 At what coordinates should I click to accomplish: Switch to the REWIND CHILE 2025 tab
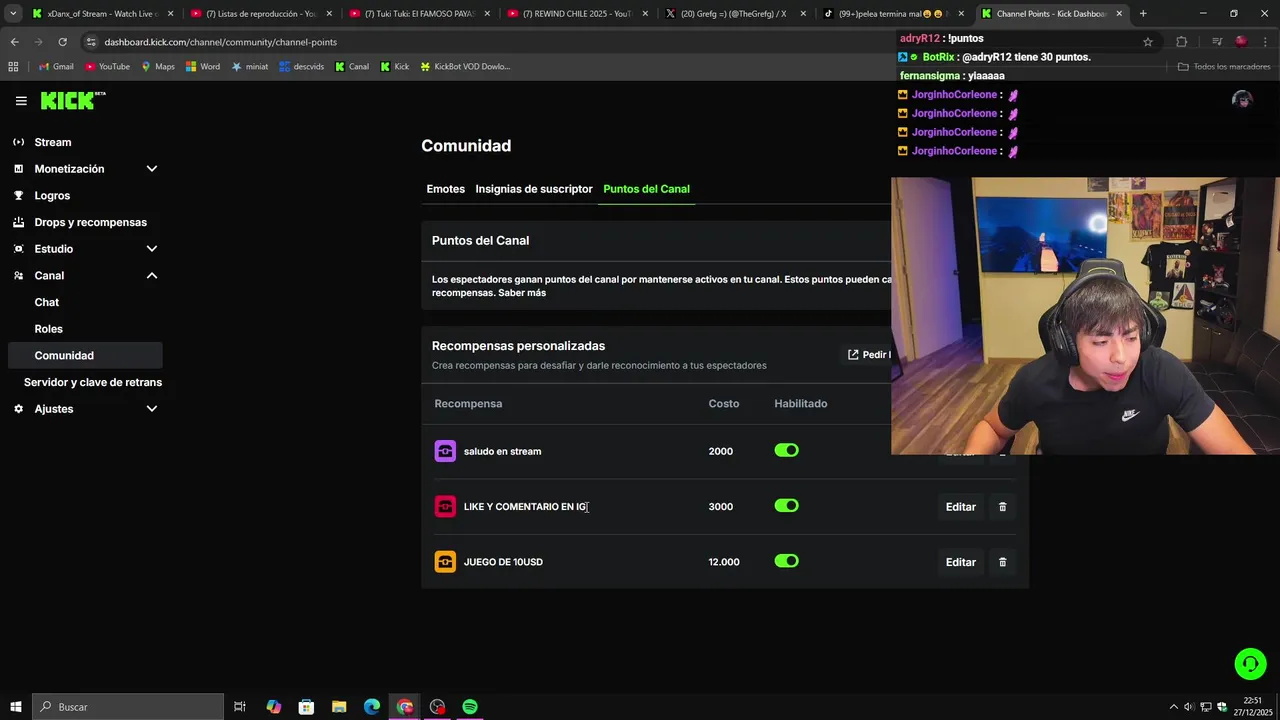pos(578,14)
